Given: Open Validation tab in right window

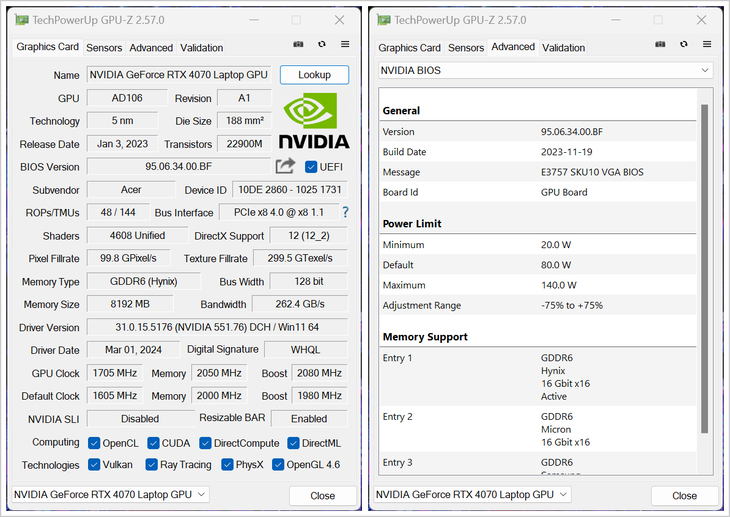Looking at the screenshot, I should pos(563,48).
